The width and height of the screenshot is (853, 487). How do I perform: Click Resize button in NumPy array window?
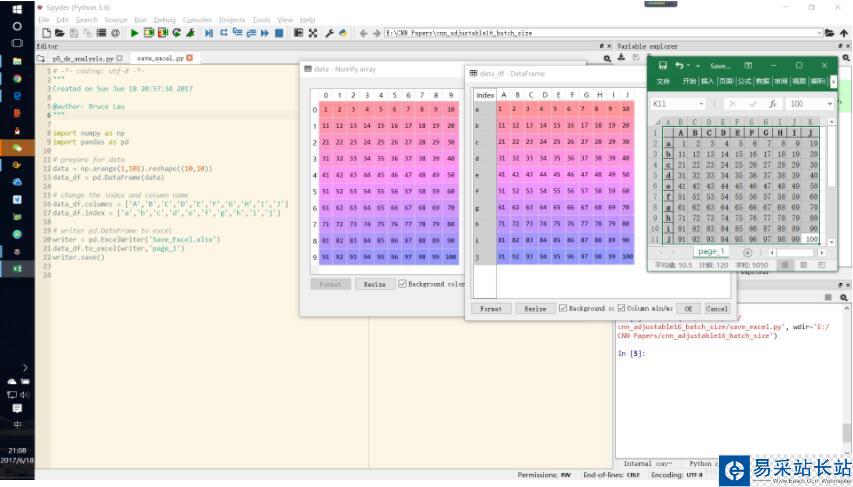[374, 284]
